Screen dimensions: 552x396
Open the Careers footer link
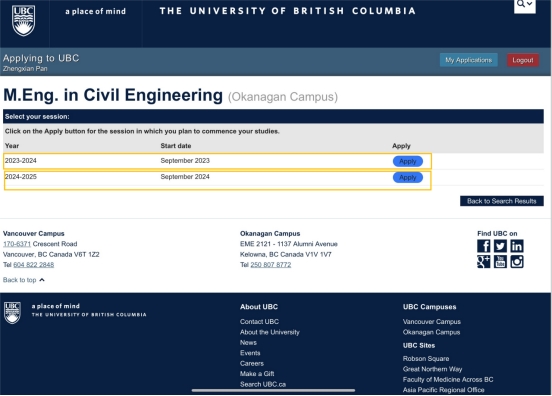pos(252,363)
